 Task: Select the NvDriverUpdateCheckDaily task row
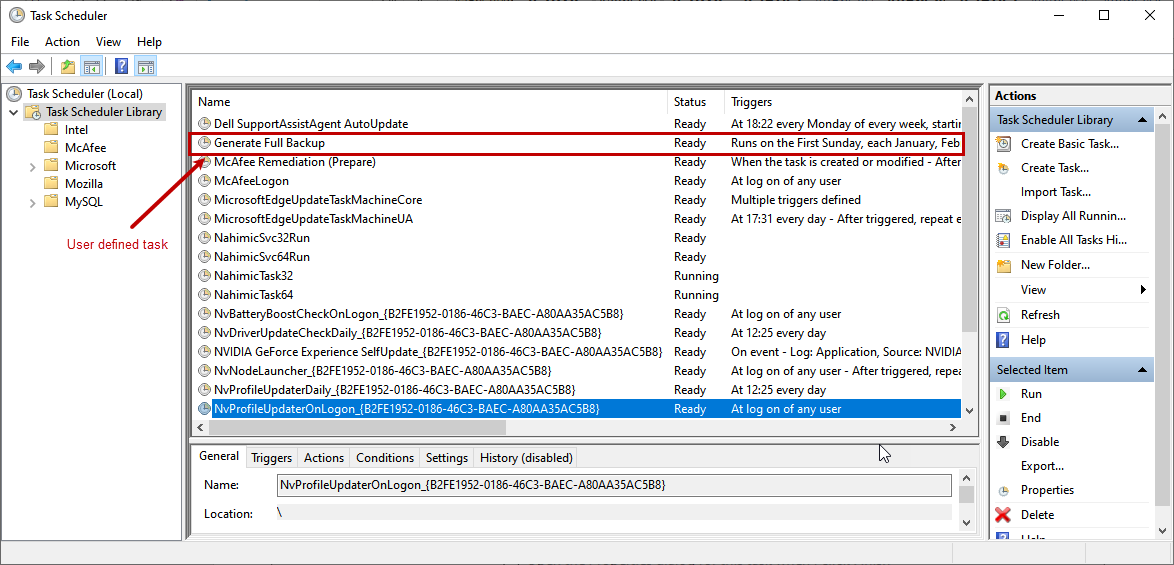[x=578, y=333]
